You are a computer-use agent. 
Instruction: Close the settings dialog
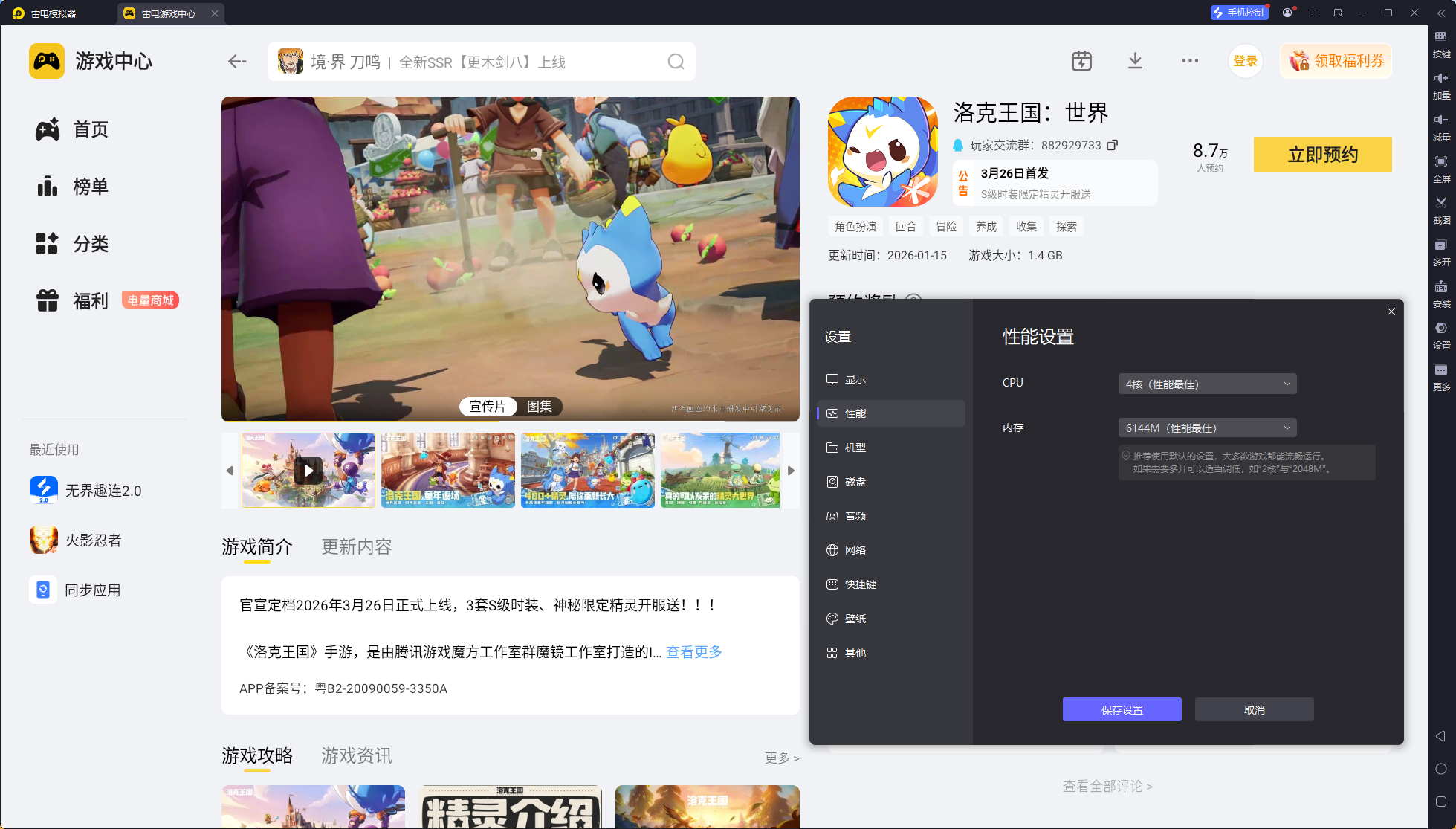(x=1391, y=312)
